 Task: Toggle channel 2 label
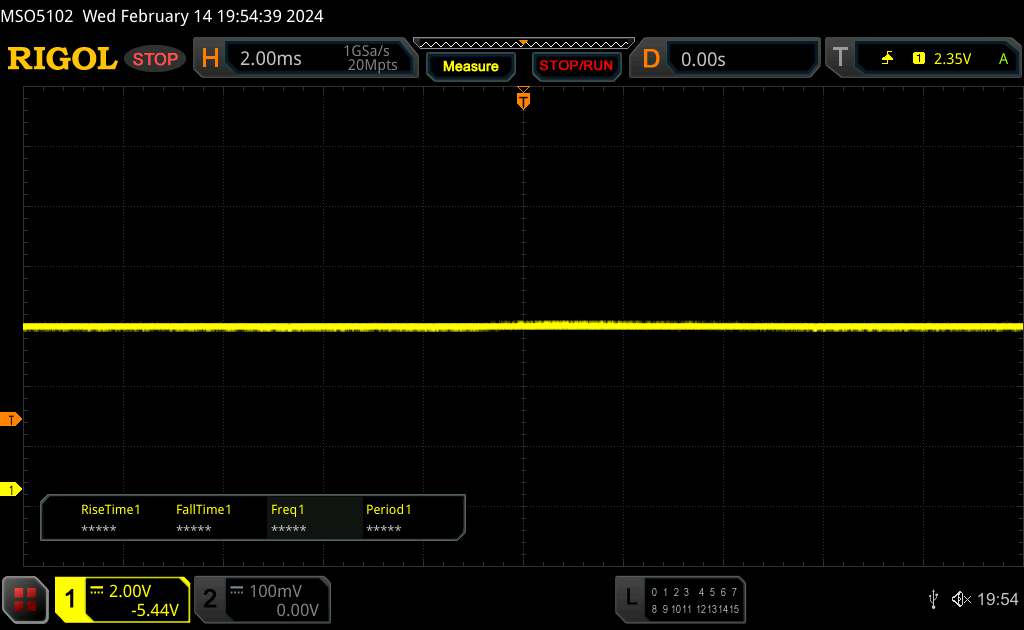click(x=210, y=599)
